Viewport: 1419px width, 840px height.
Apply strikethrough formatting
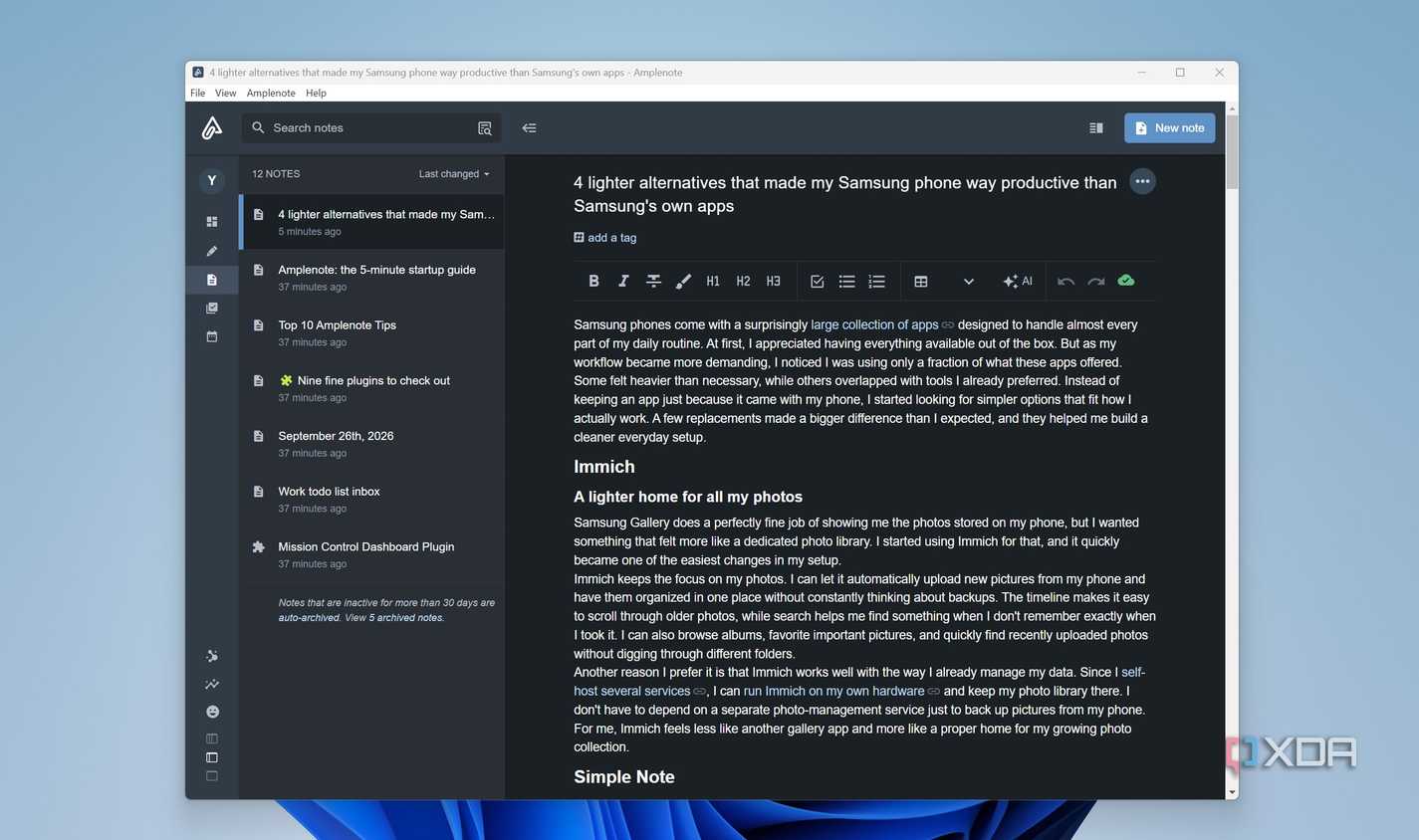pos(653,281)
